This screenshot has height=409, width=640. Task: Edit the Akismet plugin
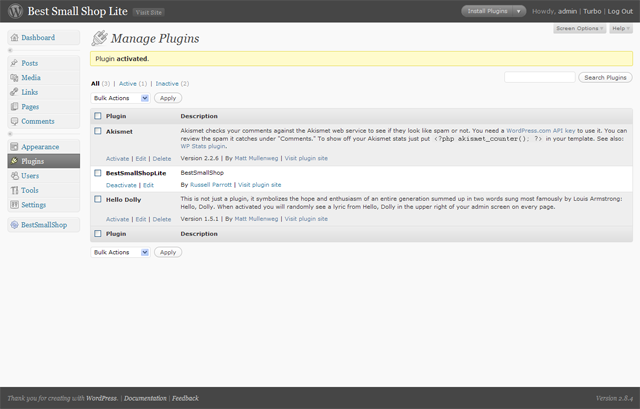coord(141,158)
